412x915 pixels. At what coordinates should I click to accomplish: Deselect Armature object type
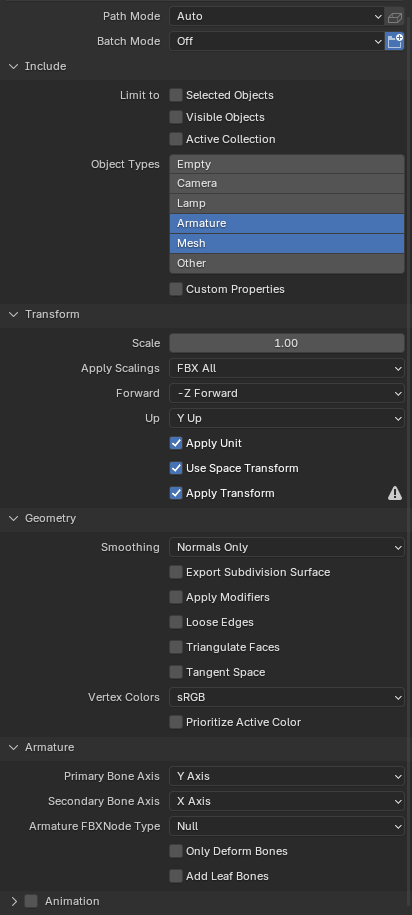(x=287, y=223)
